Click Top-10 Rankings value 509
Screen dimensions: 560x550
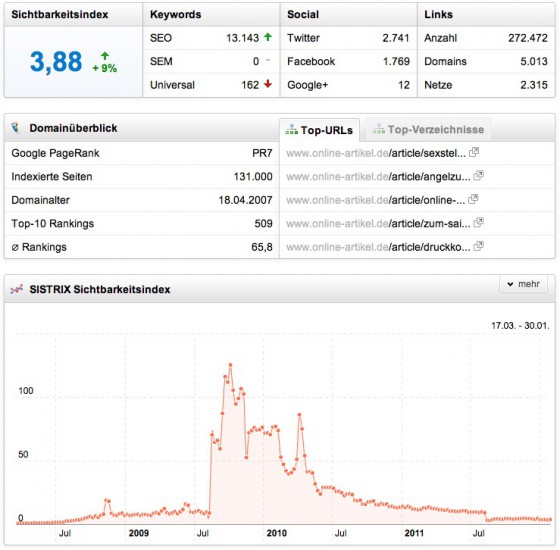click(264, 224)
